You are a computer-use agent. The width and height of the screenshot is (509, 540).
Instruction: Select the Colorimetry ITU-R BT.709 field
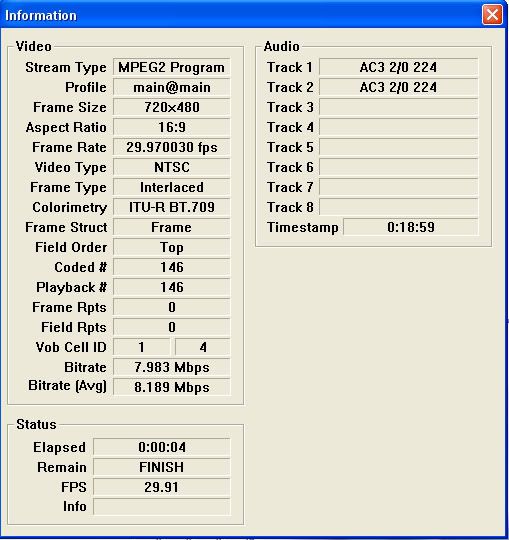point(172,207)
